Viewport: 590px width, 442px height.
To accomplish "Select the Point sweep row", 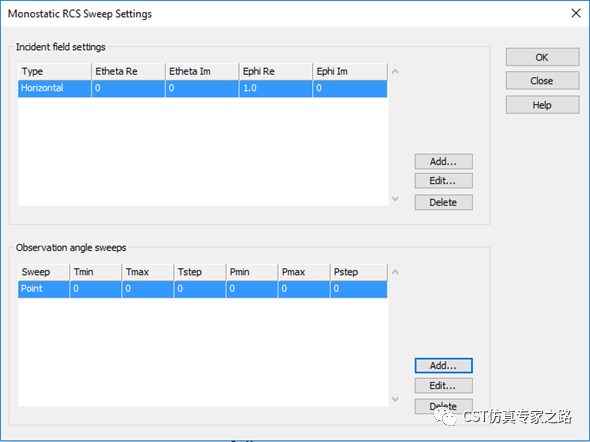I will tap(202, 289).
